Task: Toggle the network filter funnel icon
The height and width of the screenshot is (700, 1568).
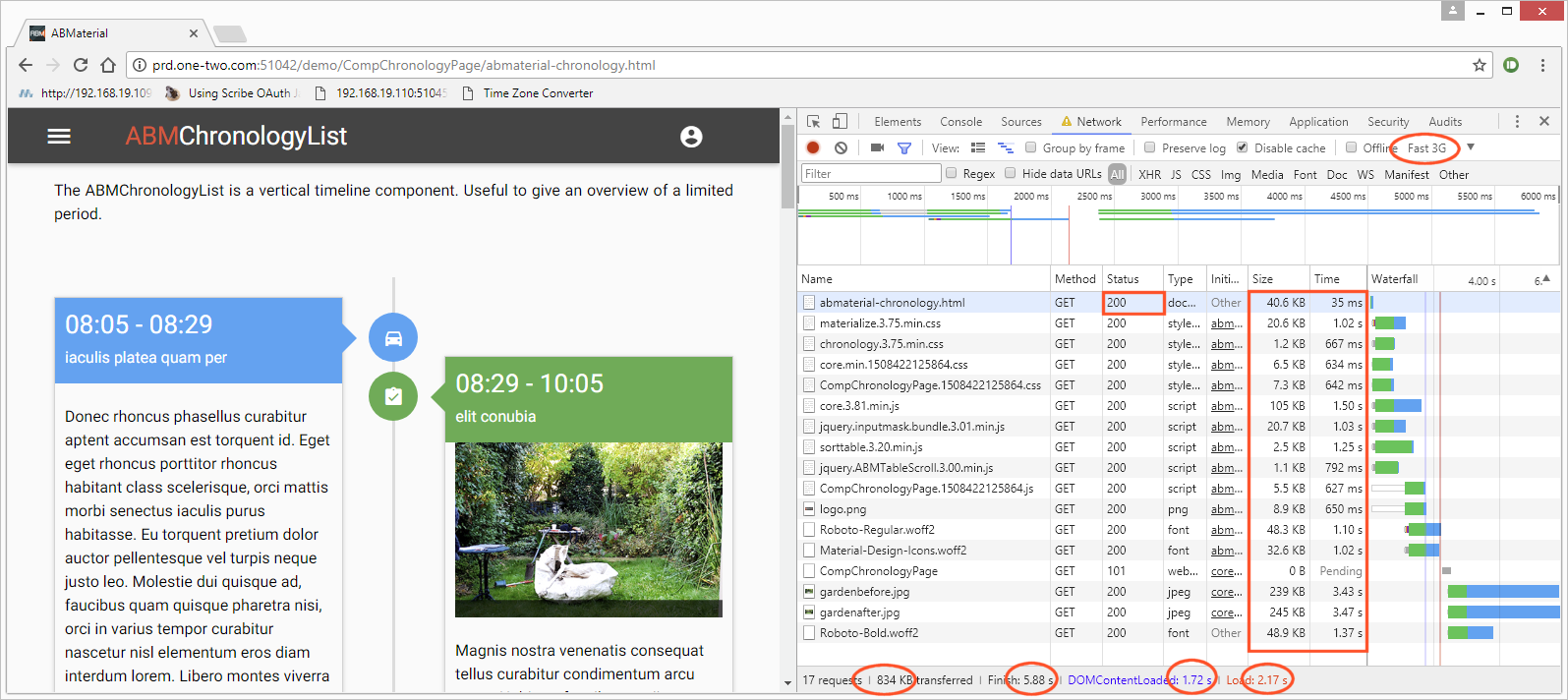Action: click(904, 148)
